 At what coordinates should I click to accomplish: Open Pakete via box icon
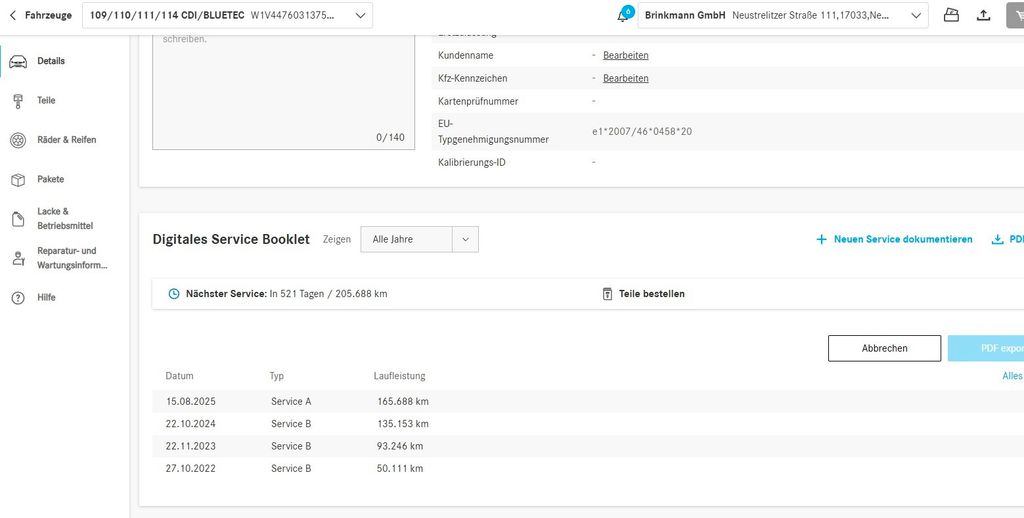click(18, 180)
